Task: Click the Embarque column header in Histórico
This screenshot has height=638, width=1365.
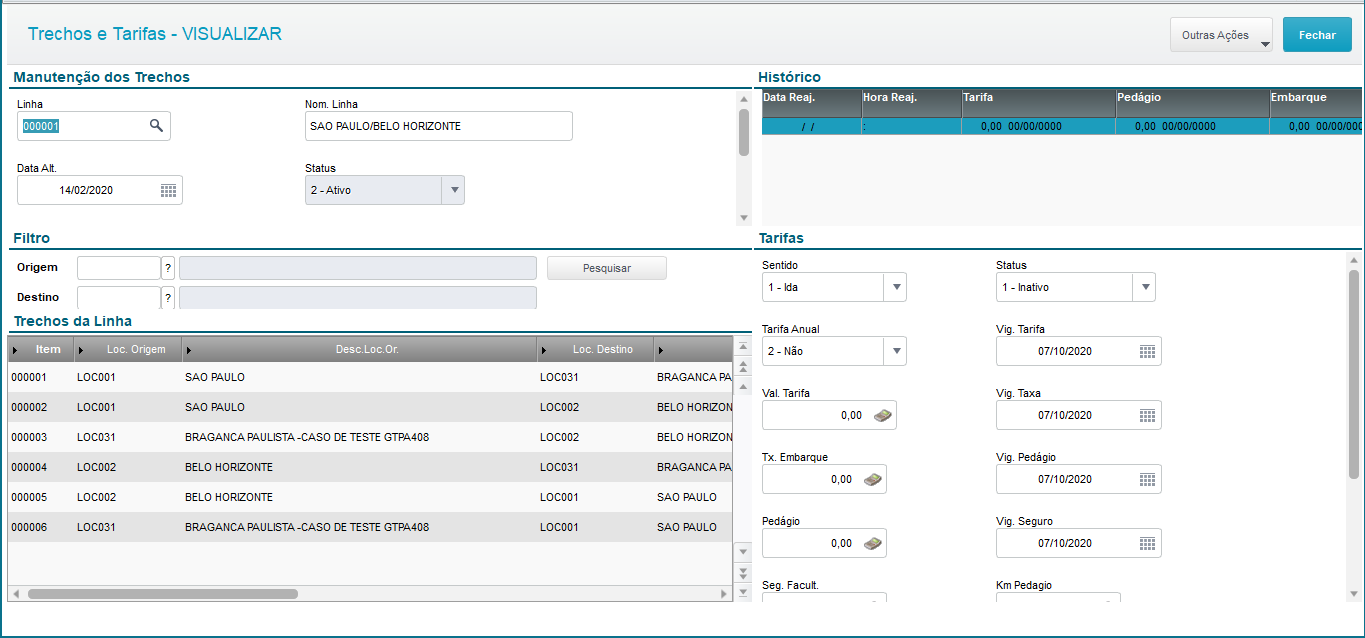Action: pos(1315,103)
